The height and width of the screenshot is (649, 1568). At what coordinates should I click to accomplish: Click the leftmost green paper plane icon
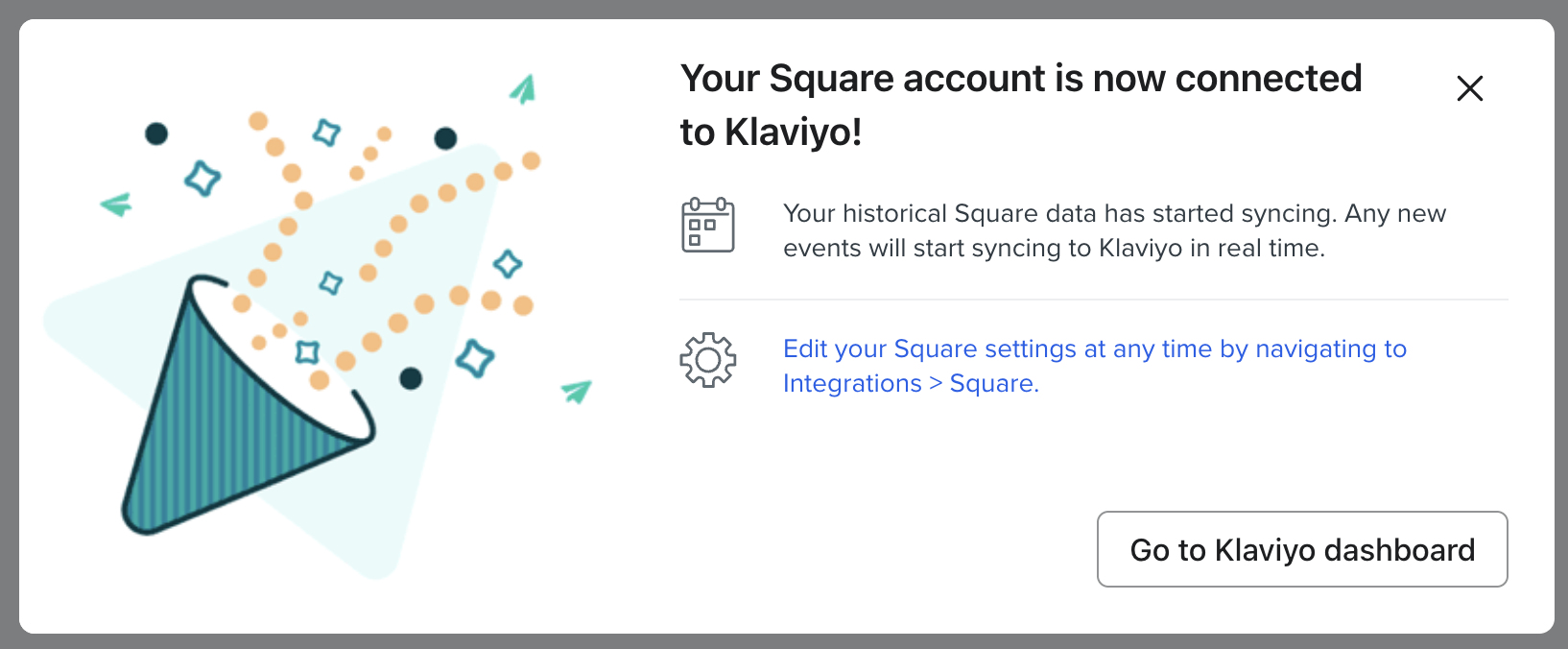(117, 204)
